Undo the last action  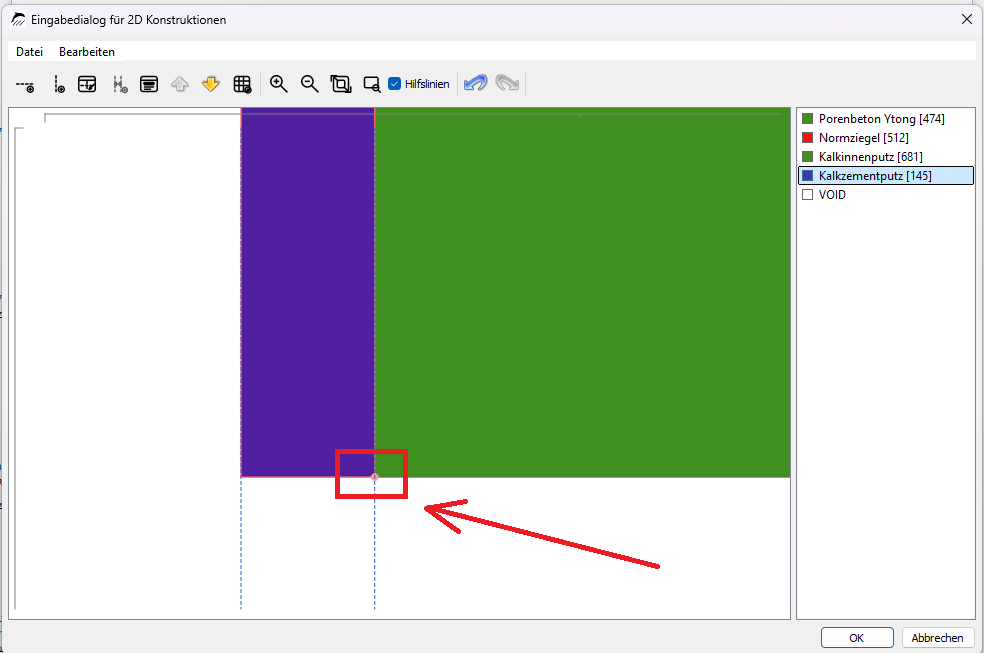[x=476, y=83]
